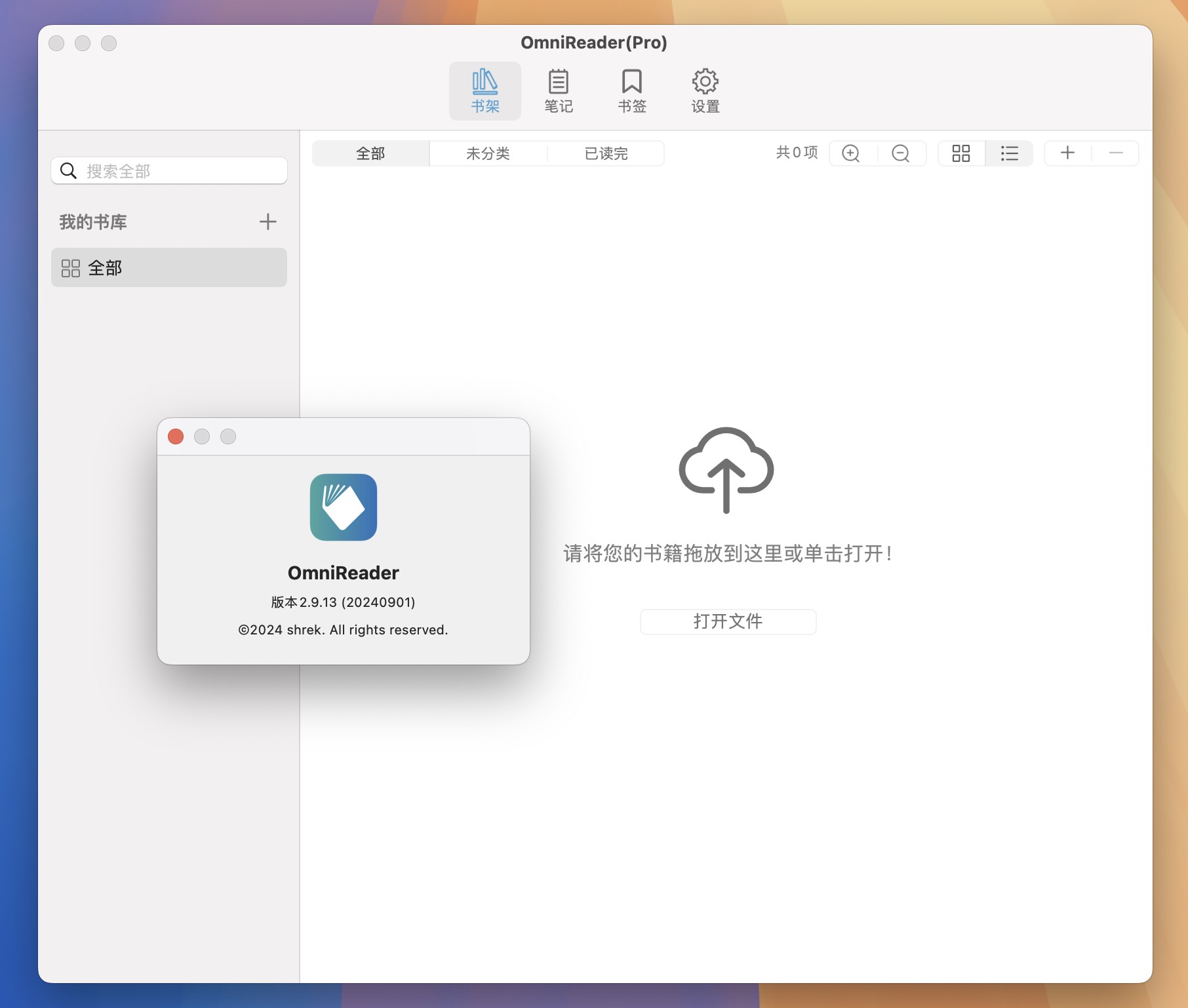
Task: Select 全部 in the sidebar library list
Action: pos(169,267)
